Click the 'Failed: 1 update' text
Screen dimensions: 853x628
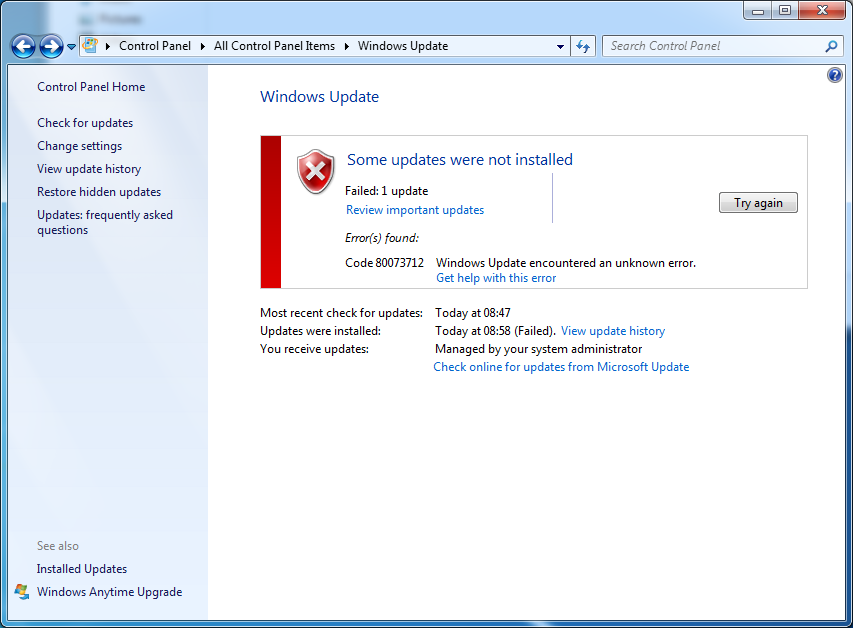tap(386, 191)
